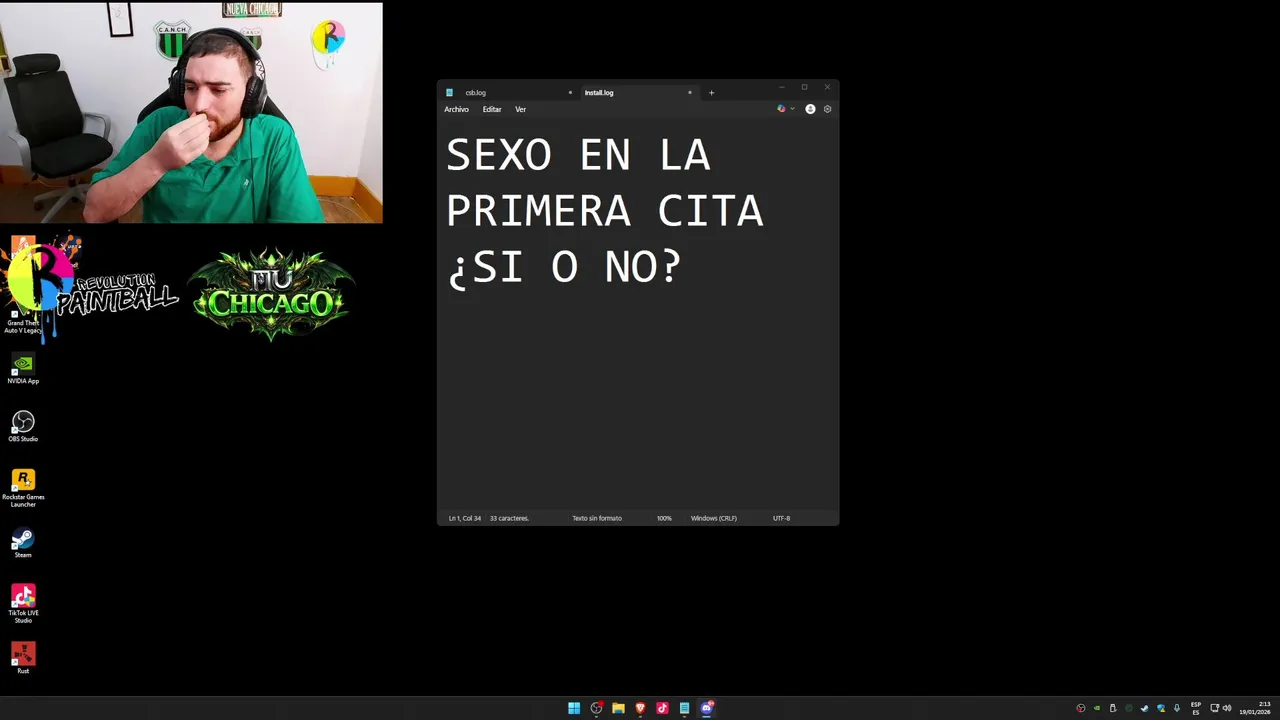The height and width of the screenshot is (720, 1280).
Task: Close the csb.log tab via its dot
Action: (570, 93)
